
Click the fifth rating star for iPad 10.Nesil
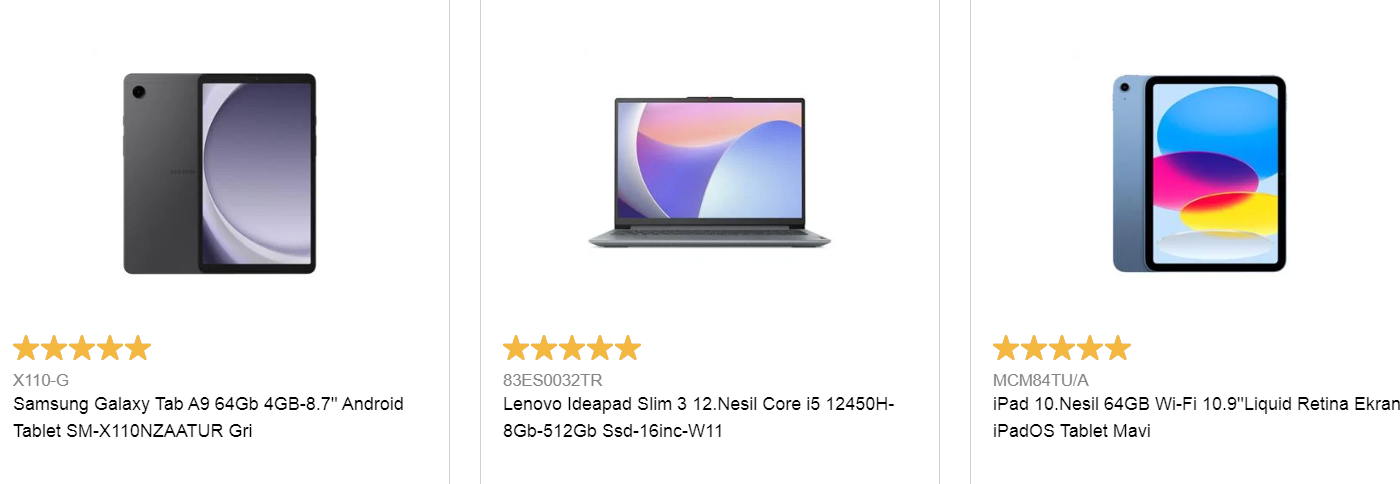[1118, 348]
